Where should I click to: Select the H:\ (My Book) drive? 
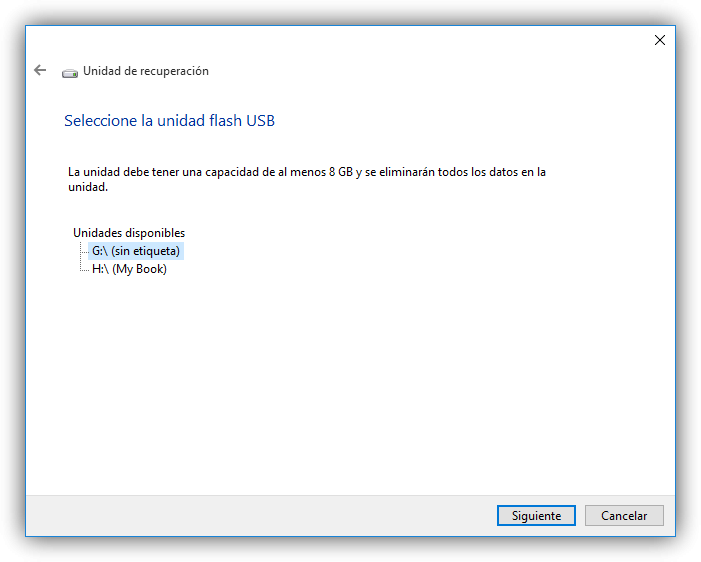pyautogui.click(x=129, y=269)
